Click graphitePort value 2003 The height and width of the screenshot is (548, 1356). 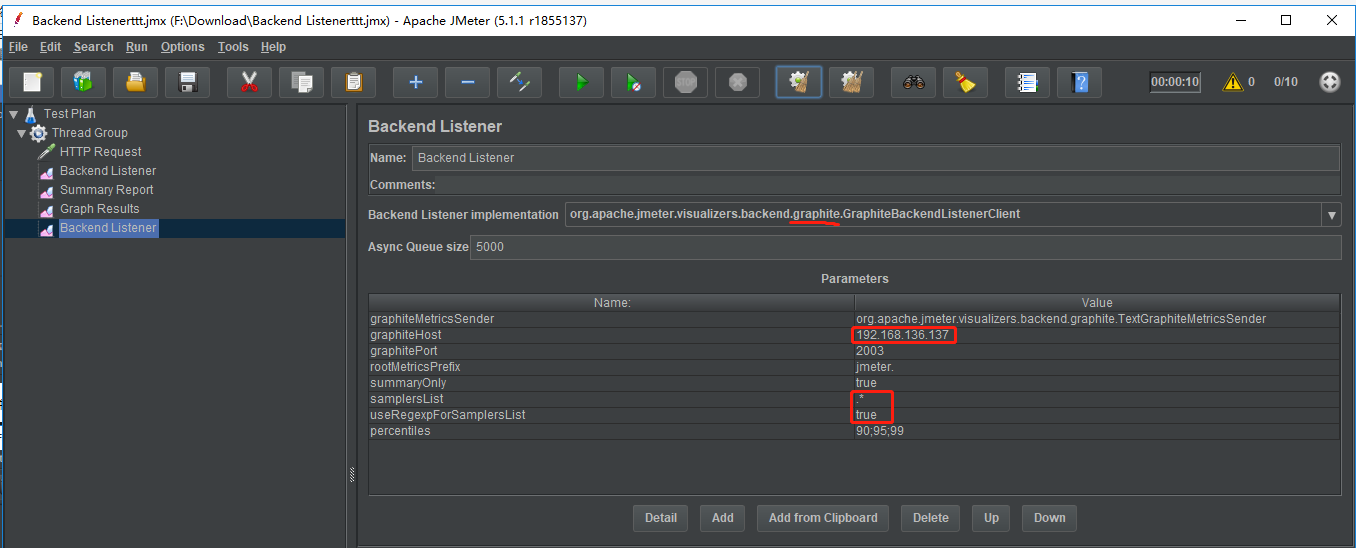tap(1097, 351)
